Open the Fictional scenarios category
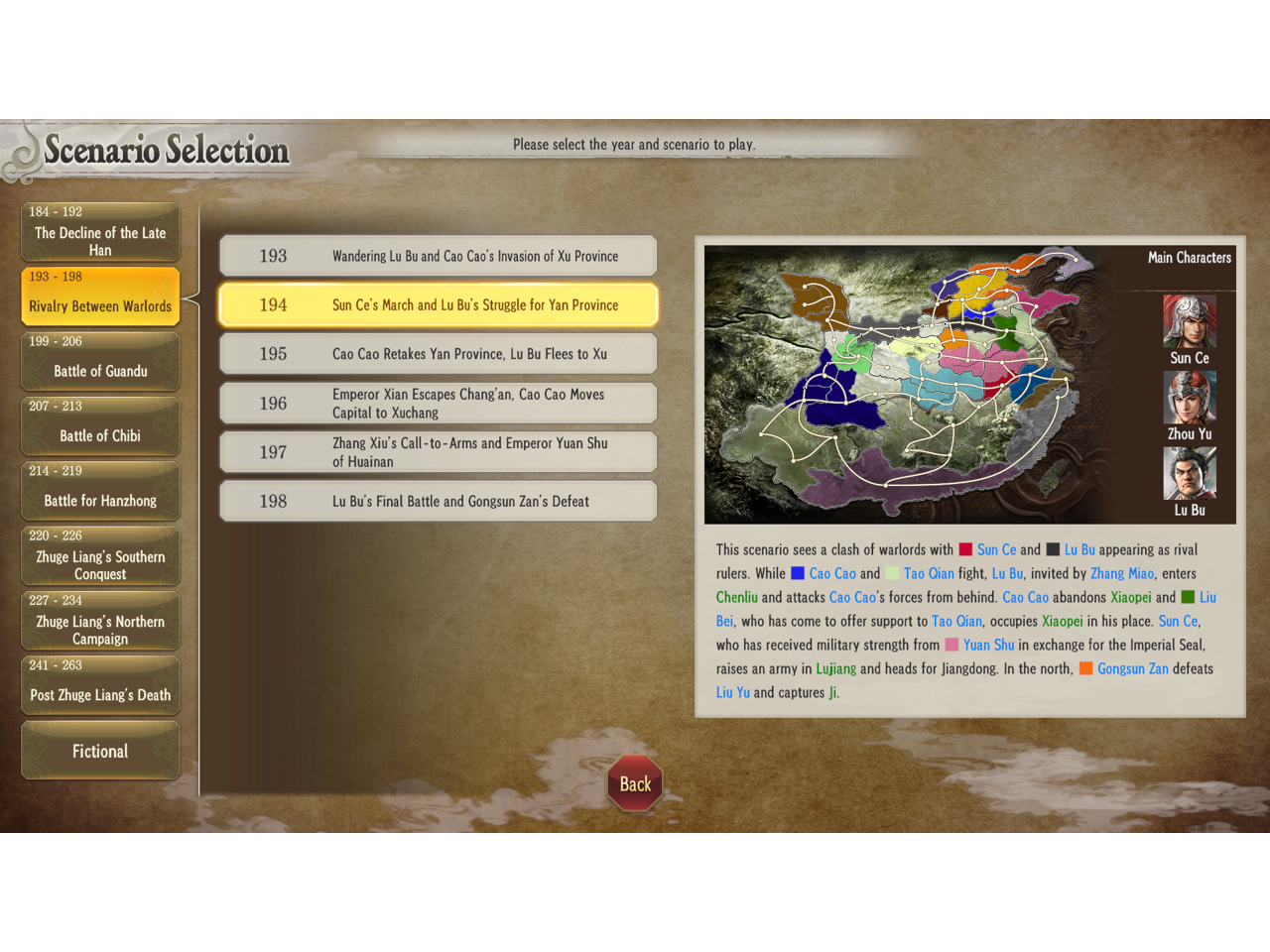This screenshot has height=952, width=1270. click(x=100, y=751)
